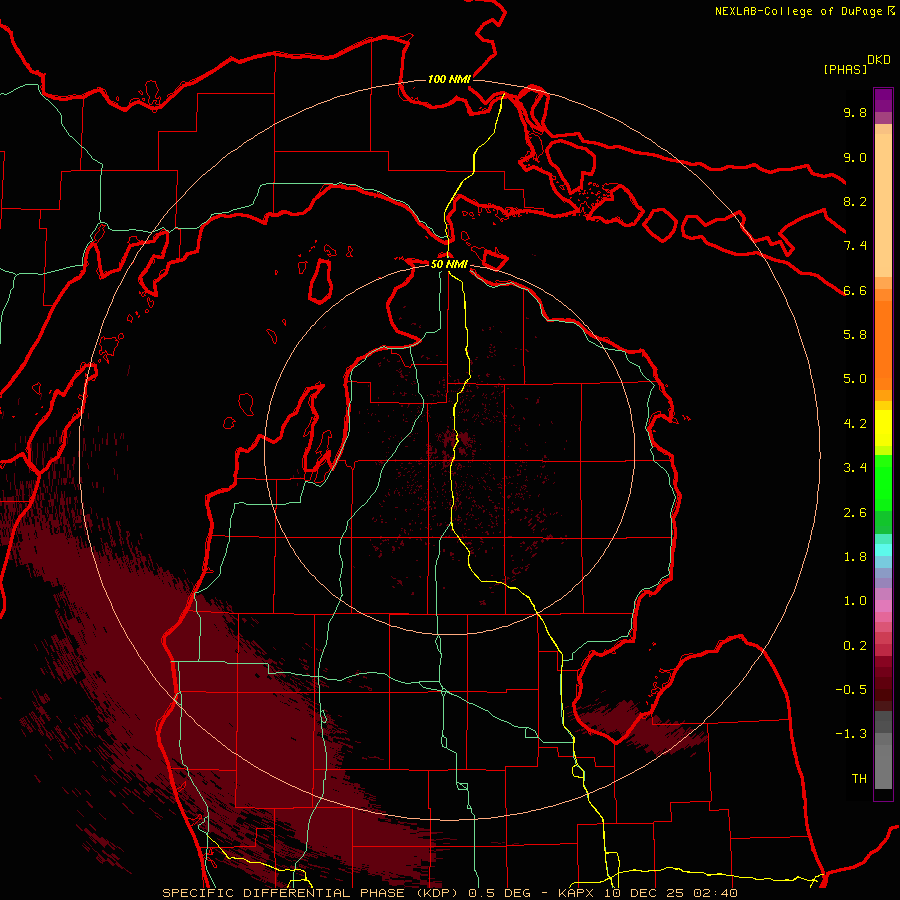Select the -1.3 scale value
Screen dimensions: 900x900
pos(851,734)
